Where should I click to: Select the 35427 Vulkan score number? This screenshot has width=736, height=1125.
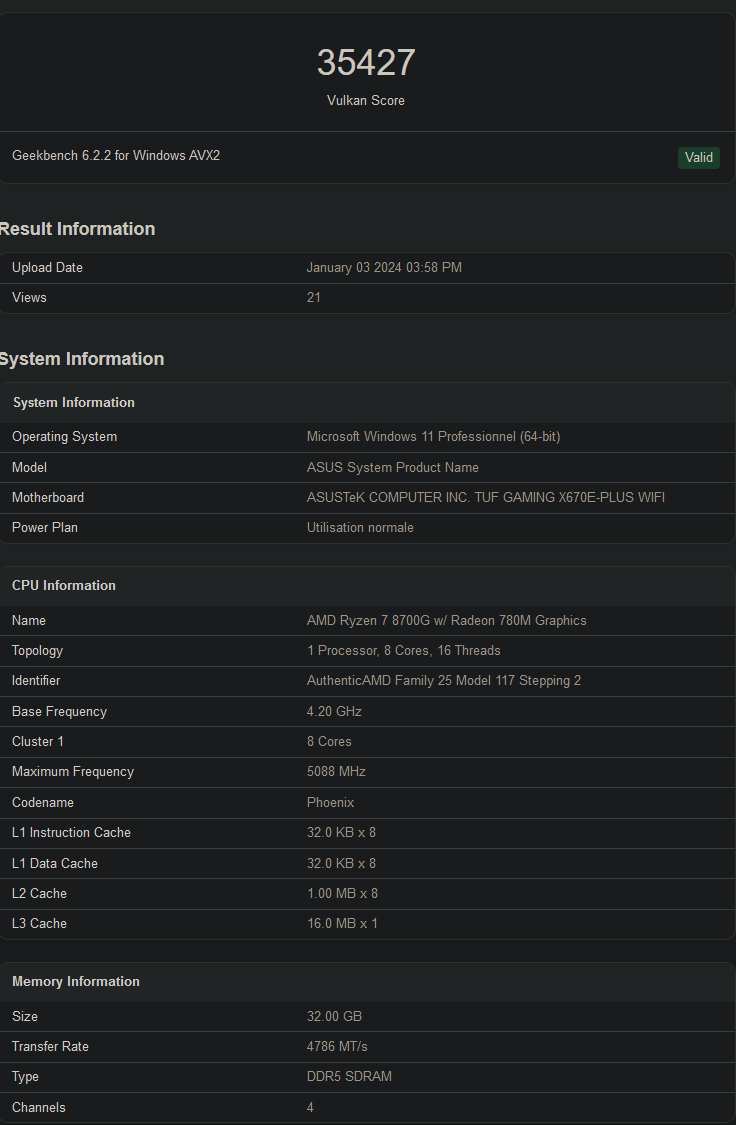pos(366,62)
